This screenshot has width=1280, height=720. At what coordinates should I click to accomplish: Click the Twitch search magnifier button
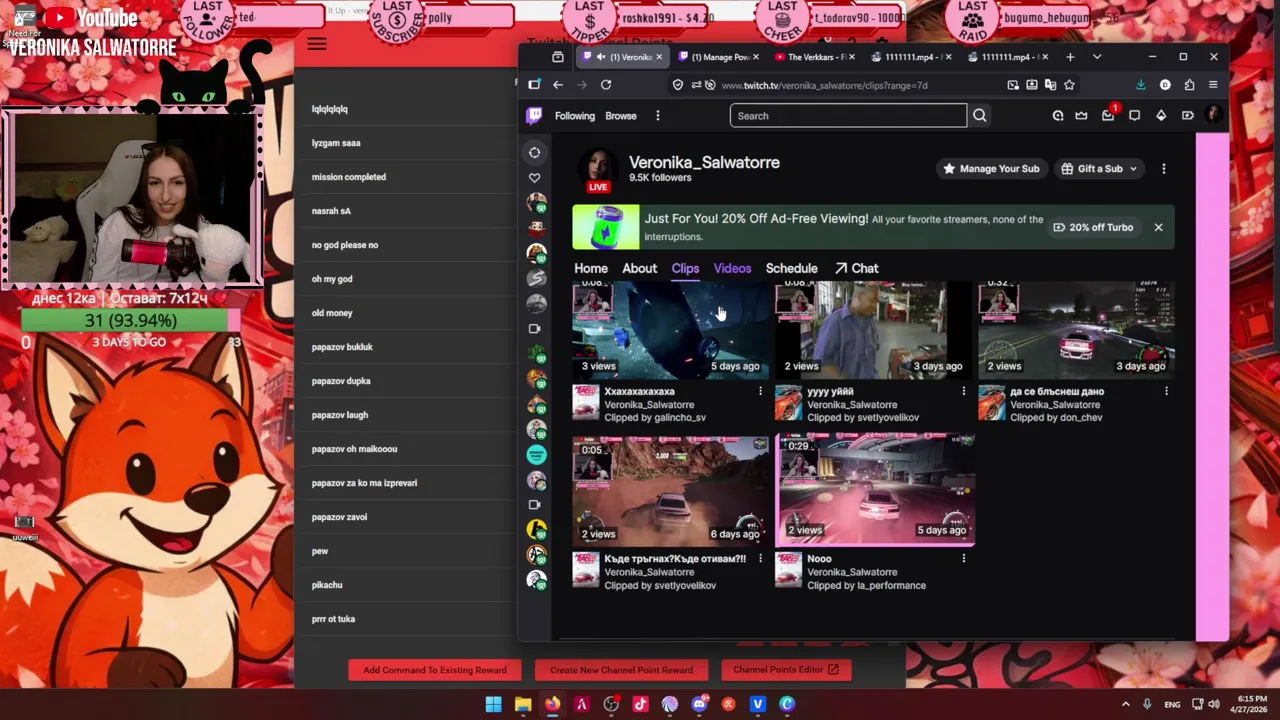[980, 116]
